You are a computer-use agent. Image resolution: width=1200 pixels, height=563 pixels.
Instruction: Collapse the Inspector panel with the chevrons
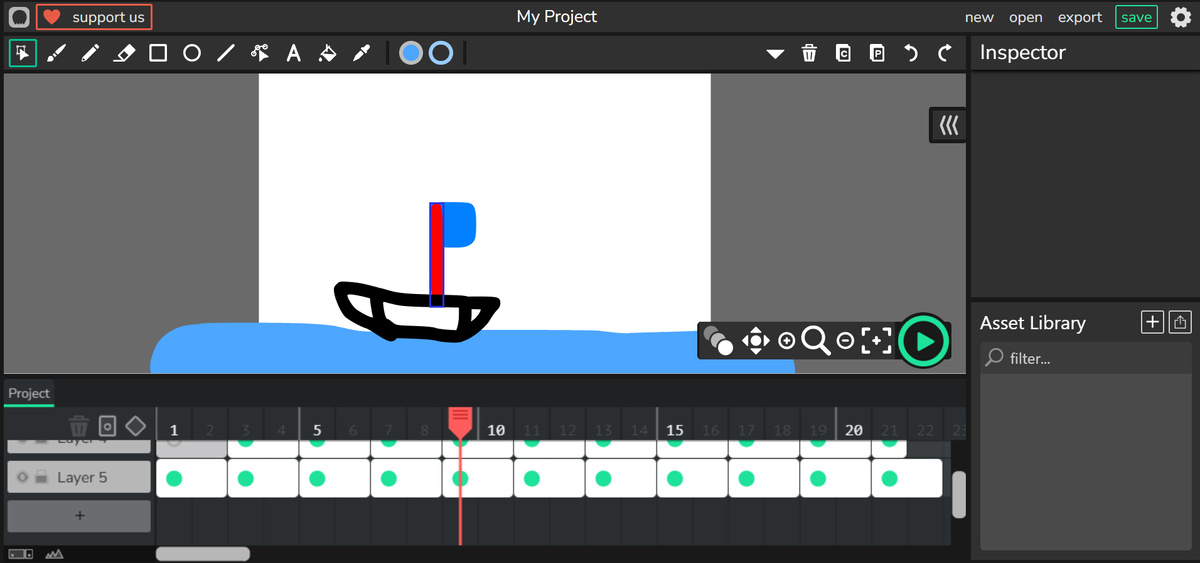click(948, 125)
